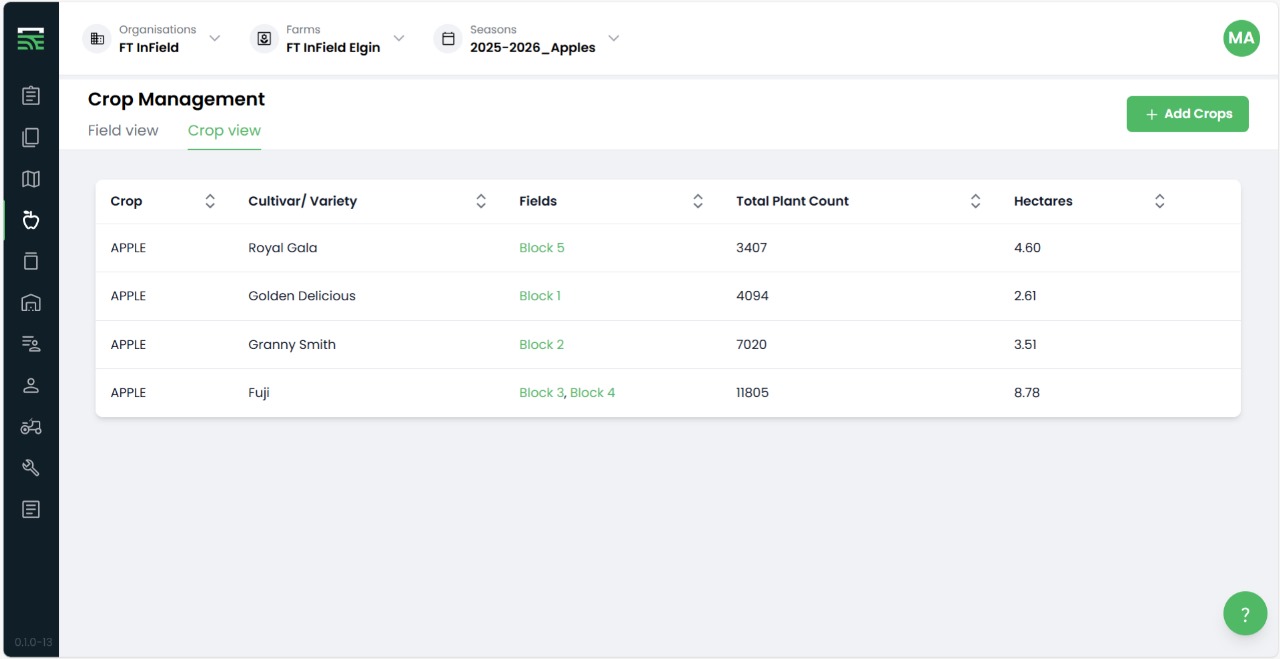Select the apple crop sidebar icon
This screenshot has width=1280, height=659.
pyautogui.click(x=31, y=220)
